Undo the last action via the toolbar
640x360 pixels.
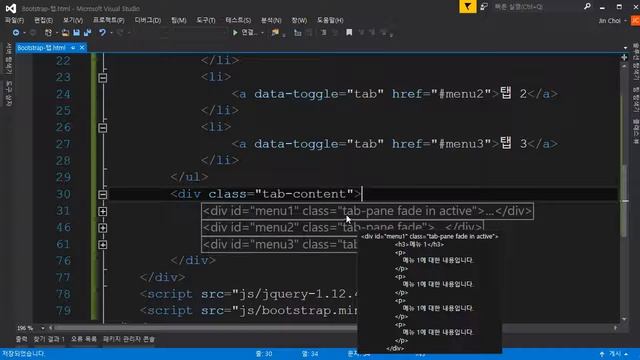pyautogui.click(x=102, y=32)
